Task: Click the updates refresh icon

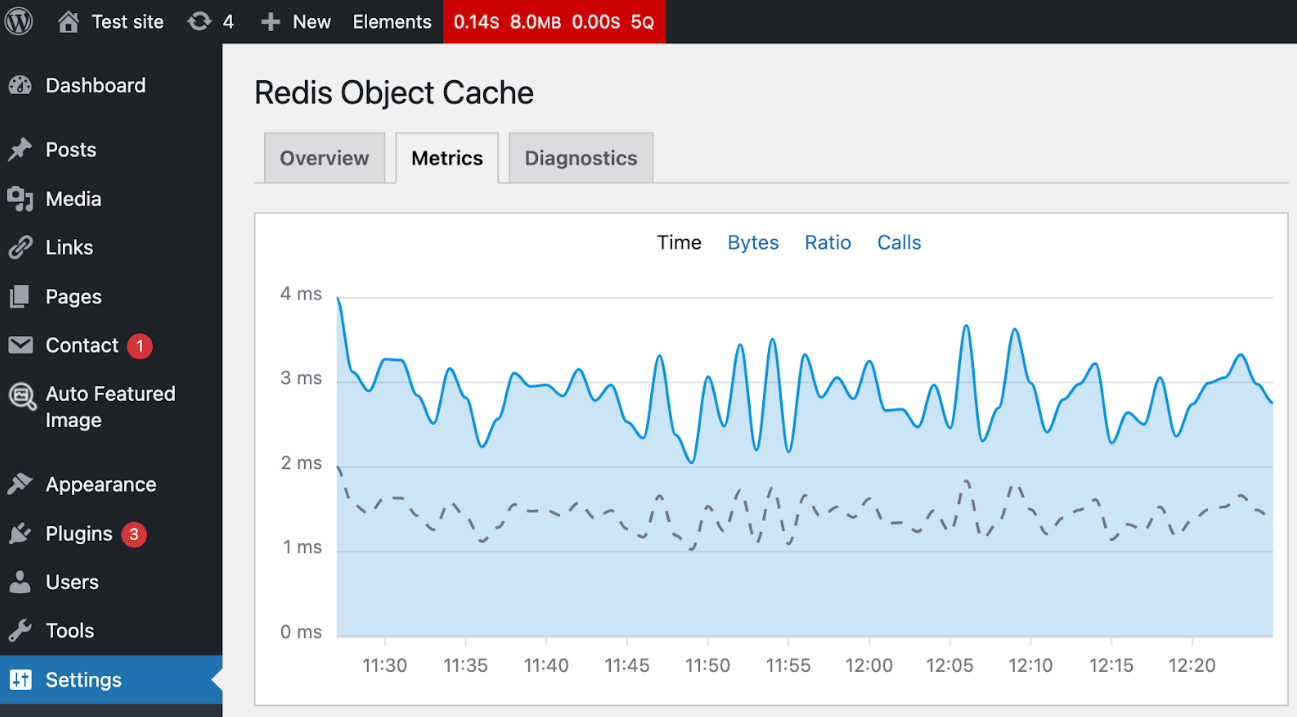Action: [199, 22]
